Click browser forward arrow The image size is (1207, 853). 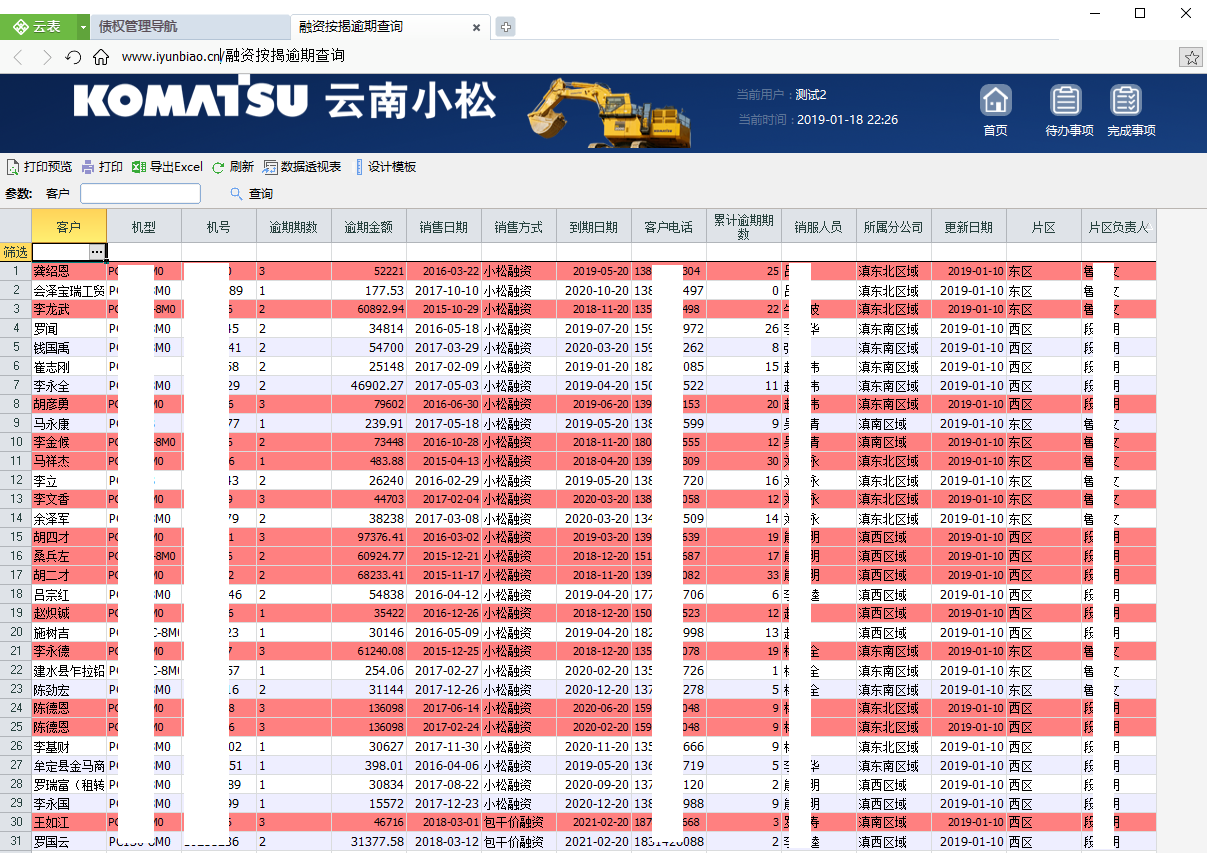pyautogui.click(x=46, y=57)
